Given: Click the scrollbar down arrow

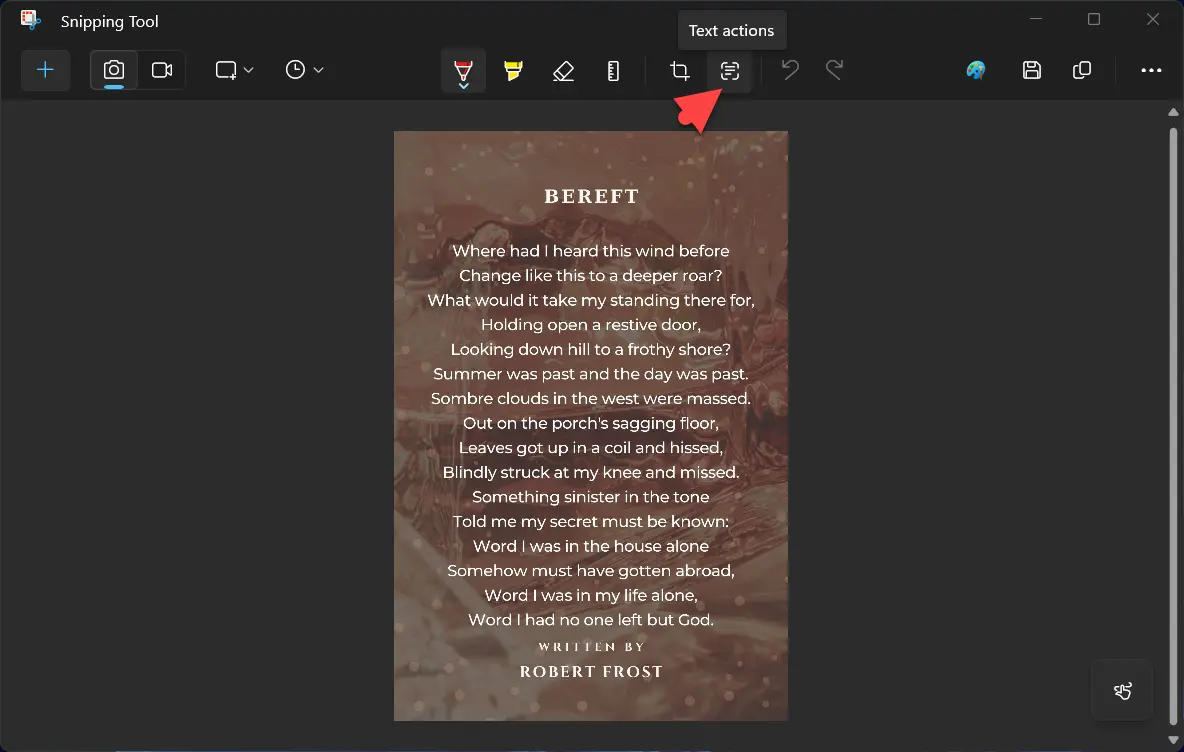Looking at the screenshot, I should (x=1173, y=741).
